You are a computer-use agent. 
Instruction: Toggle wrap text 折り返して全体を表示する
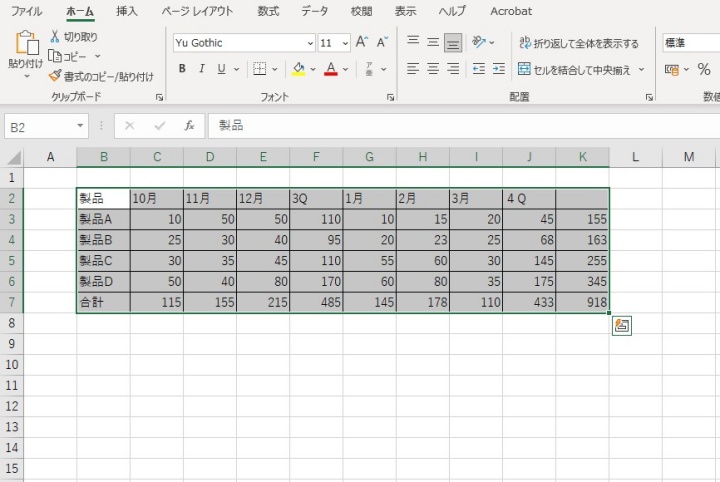point(579,43)
